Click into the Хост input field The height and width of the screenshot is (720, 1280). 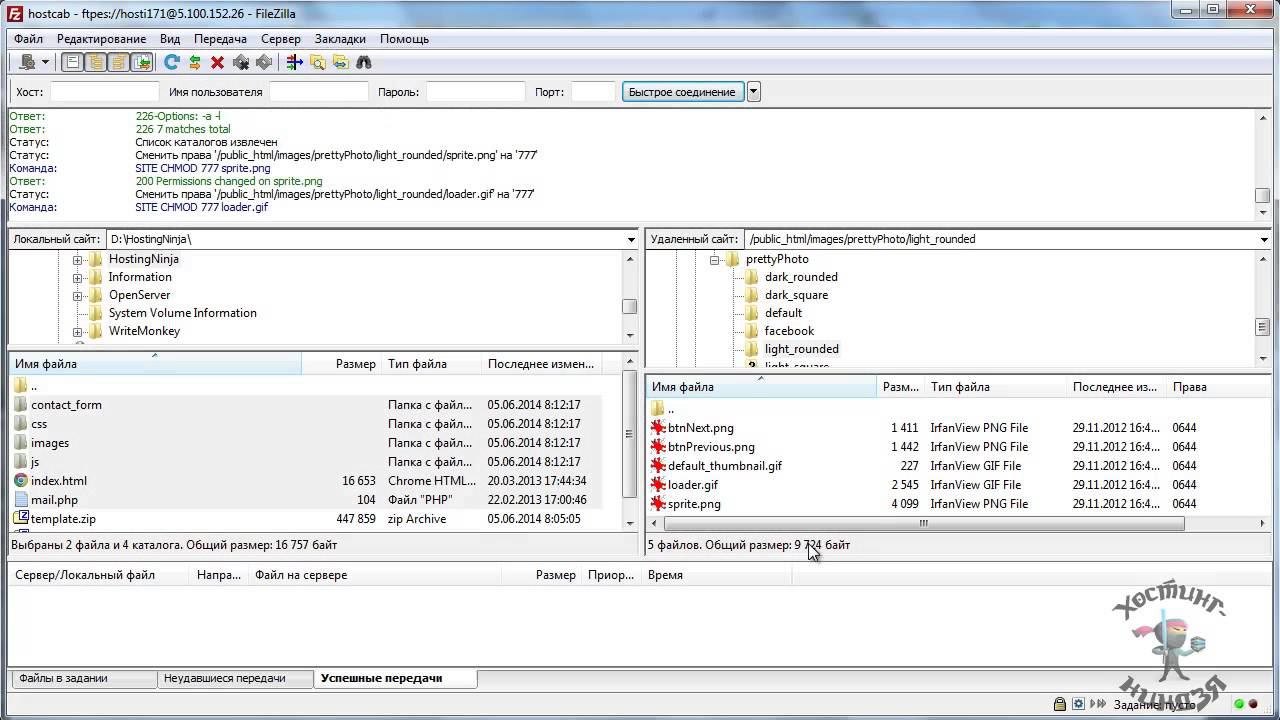pos(104,92)
